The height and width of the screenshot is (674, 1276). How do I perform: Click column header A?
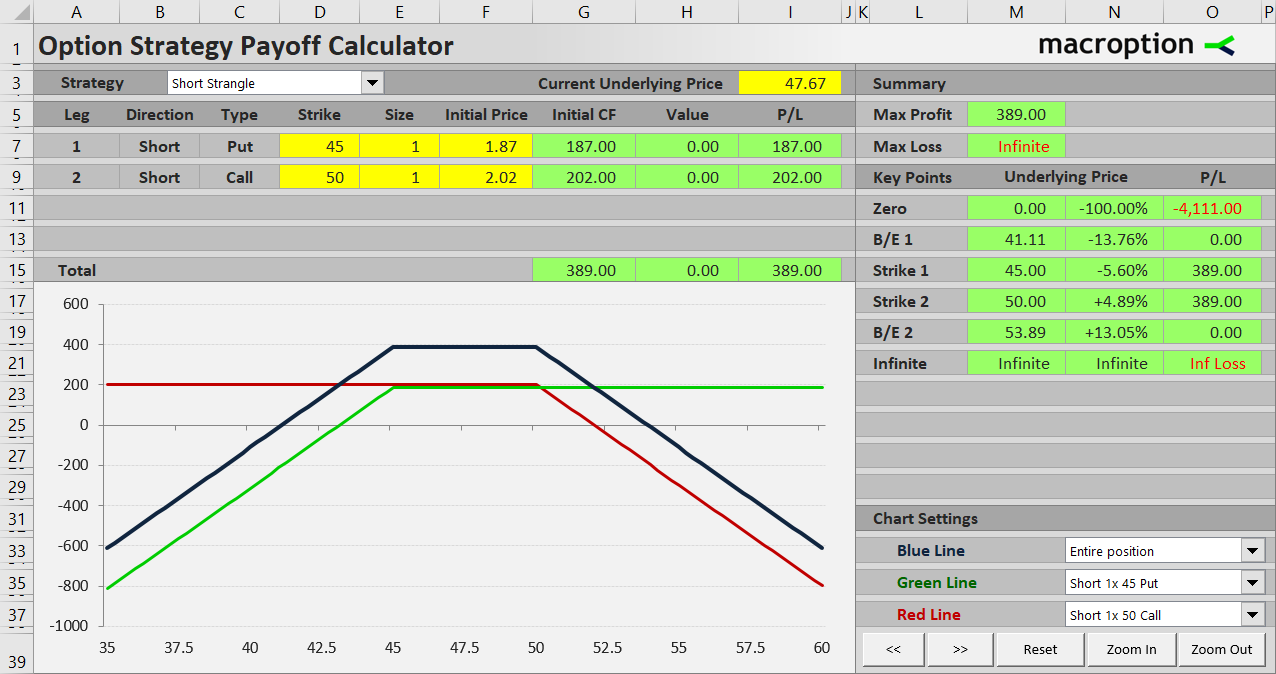77,11
